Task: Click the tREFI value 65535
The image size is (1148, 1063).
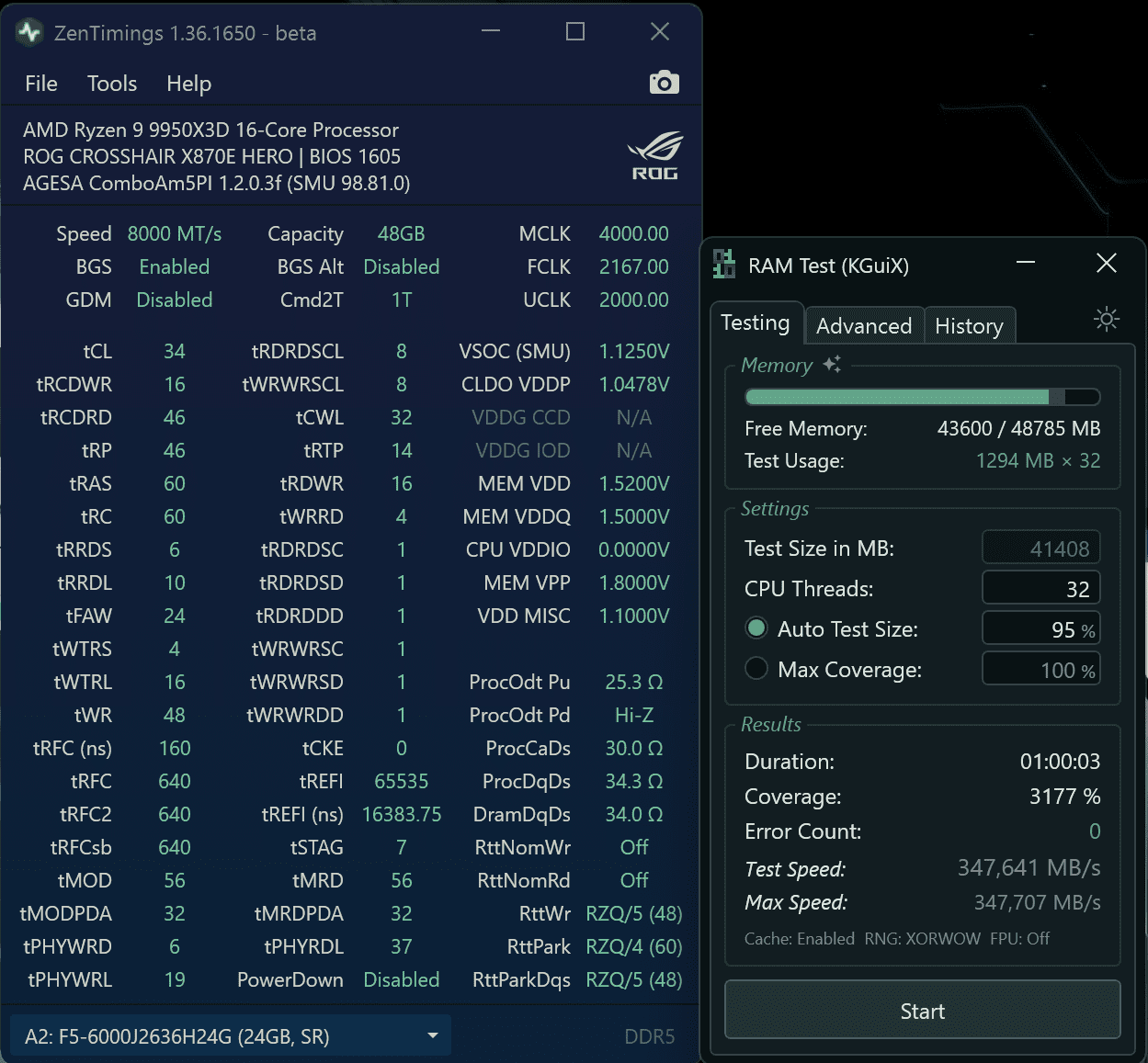Action: coord(402,782)
